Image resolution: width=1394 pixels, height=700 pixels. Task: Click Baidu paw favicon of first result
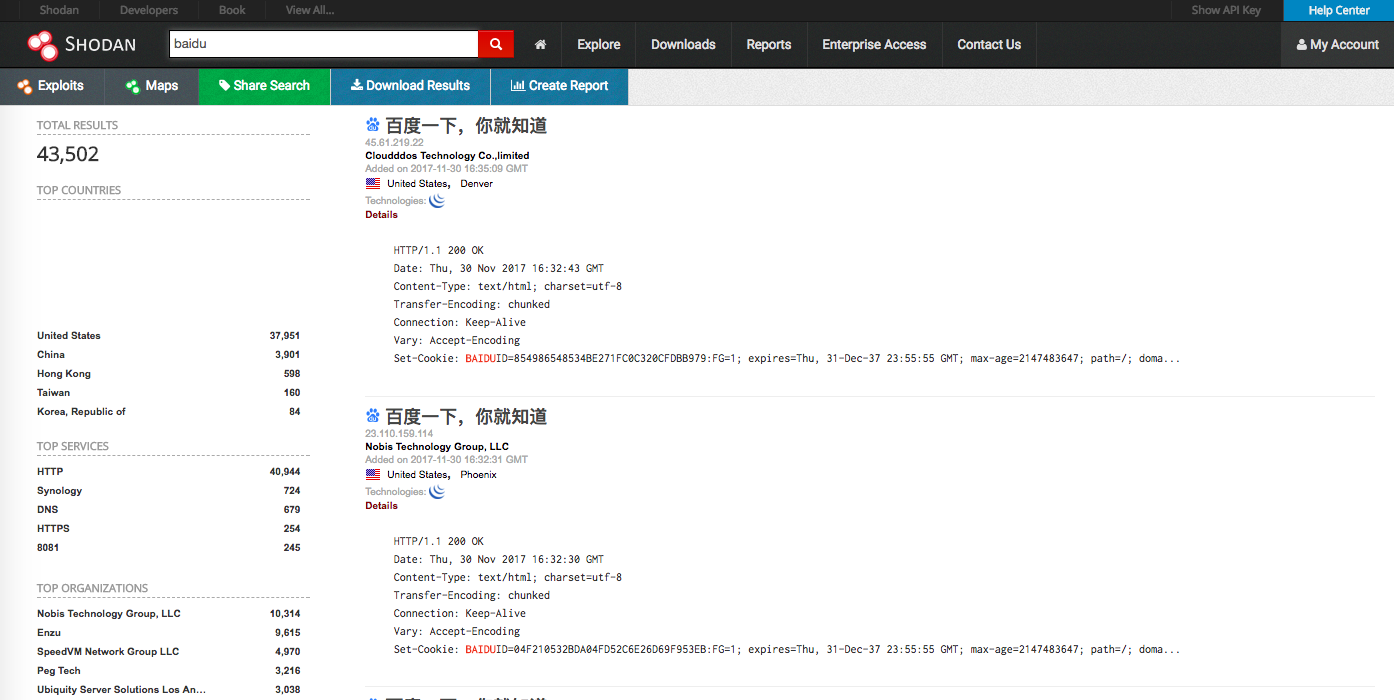[x=373, y=126]
